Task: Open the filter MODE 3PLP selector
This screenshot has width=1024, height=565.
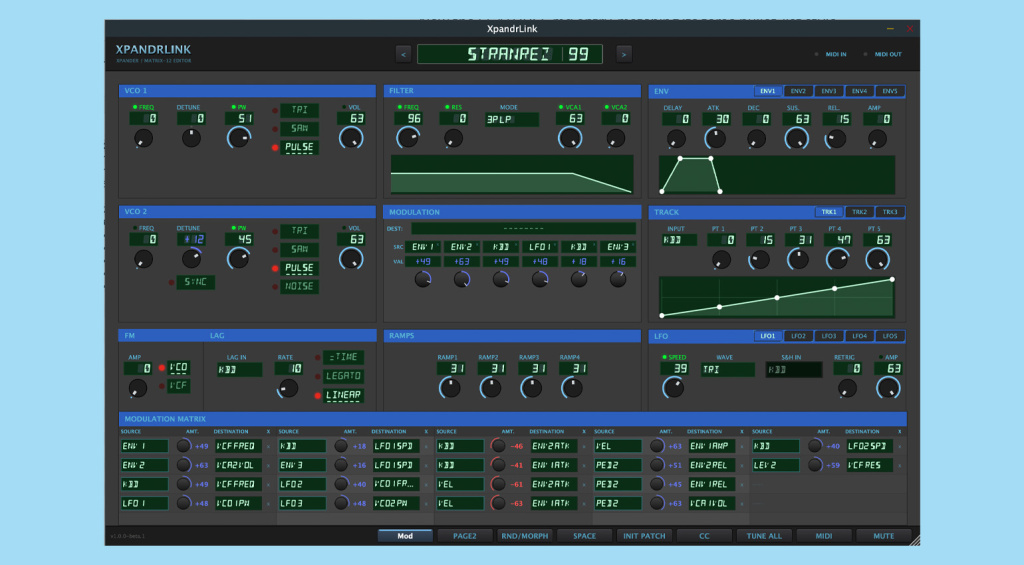Action: (x=511, y=120)
